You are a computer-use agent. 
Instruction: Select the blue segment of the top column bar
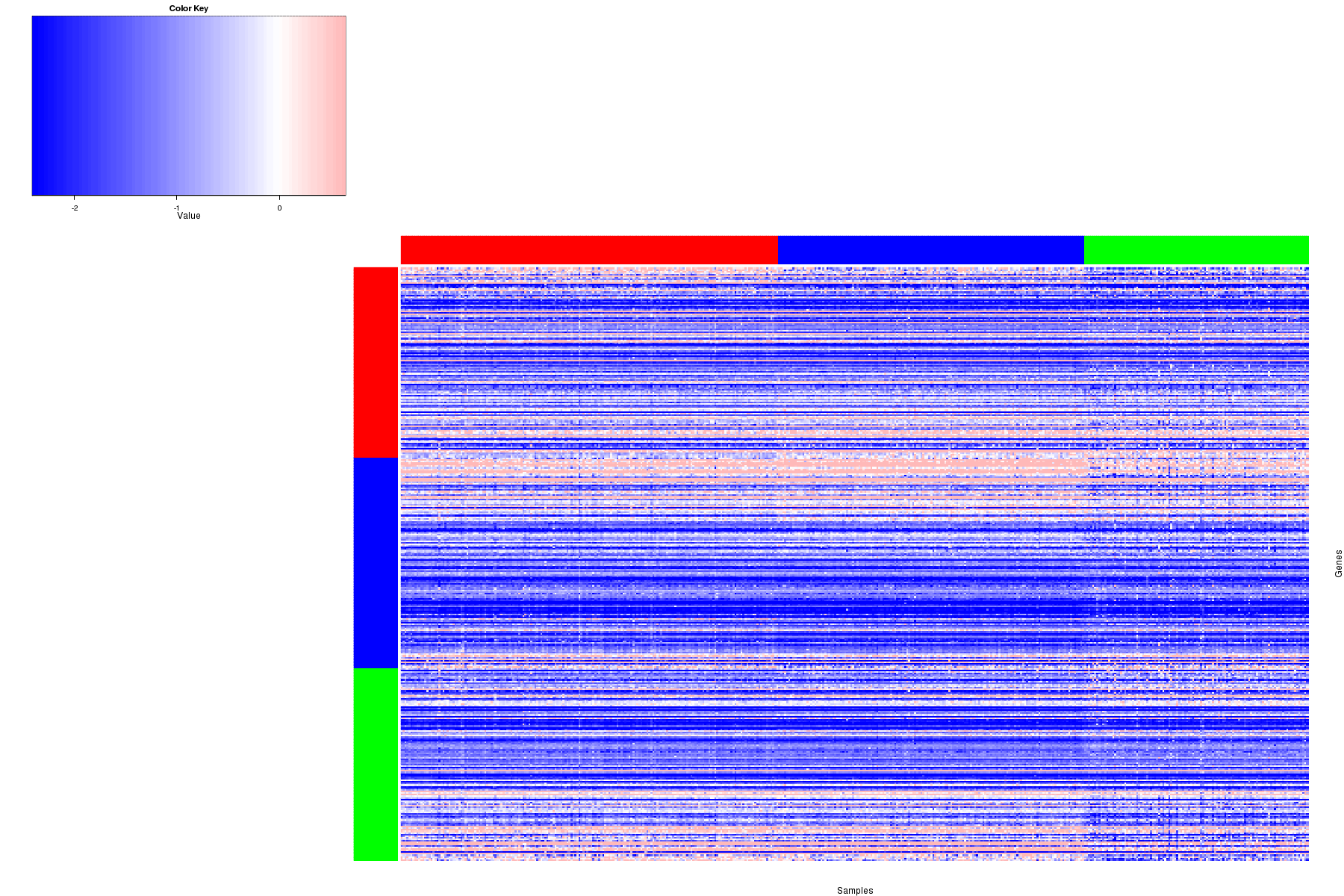click(x=930, y=250)
